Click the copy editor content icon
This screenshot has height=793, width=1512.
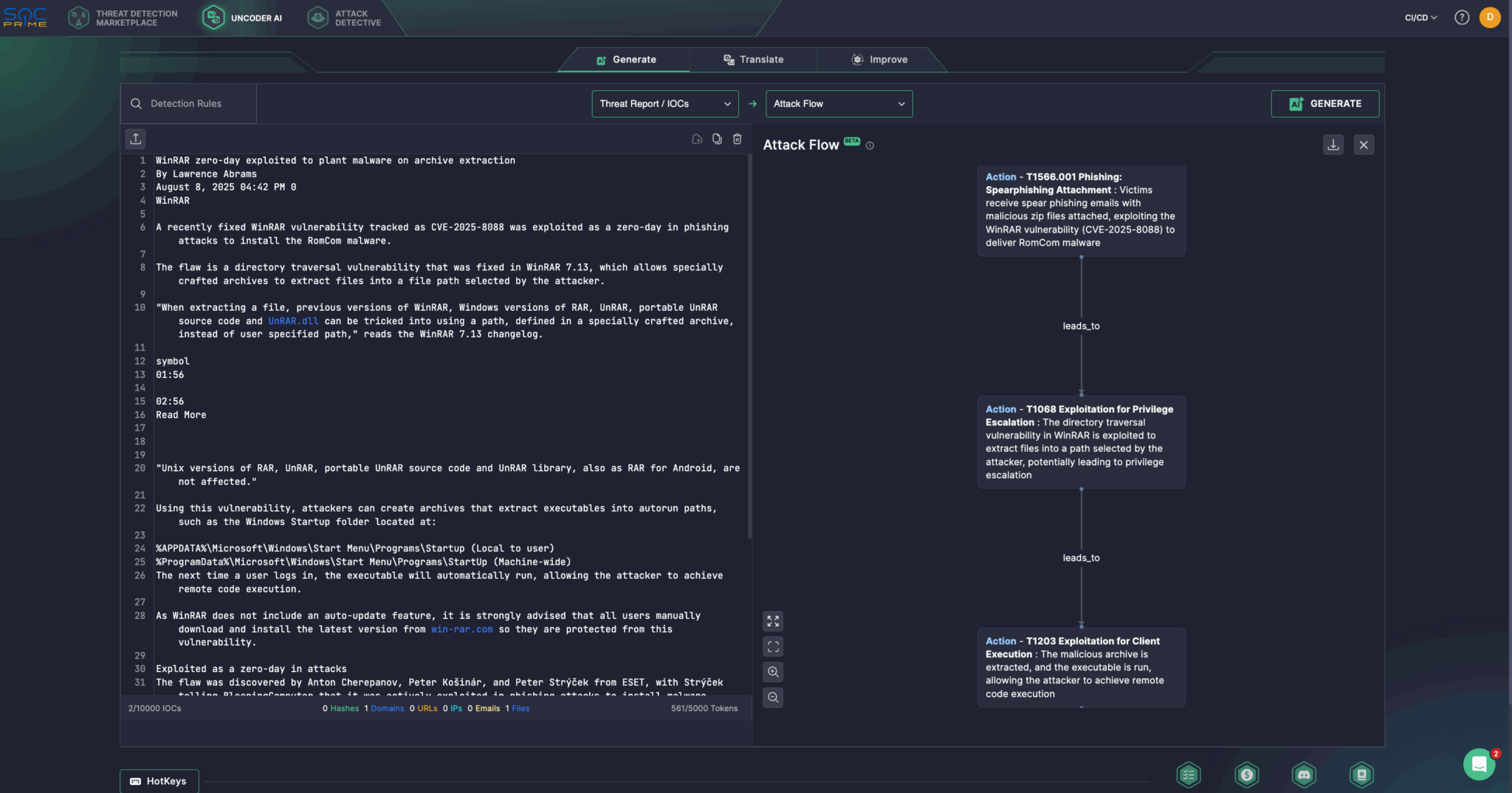[717, 139]
